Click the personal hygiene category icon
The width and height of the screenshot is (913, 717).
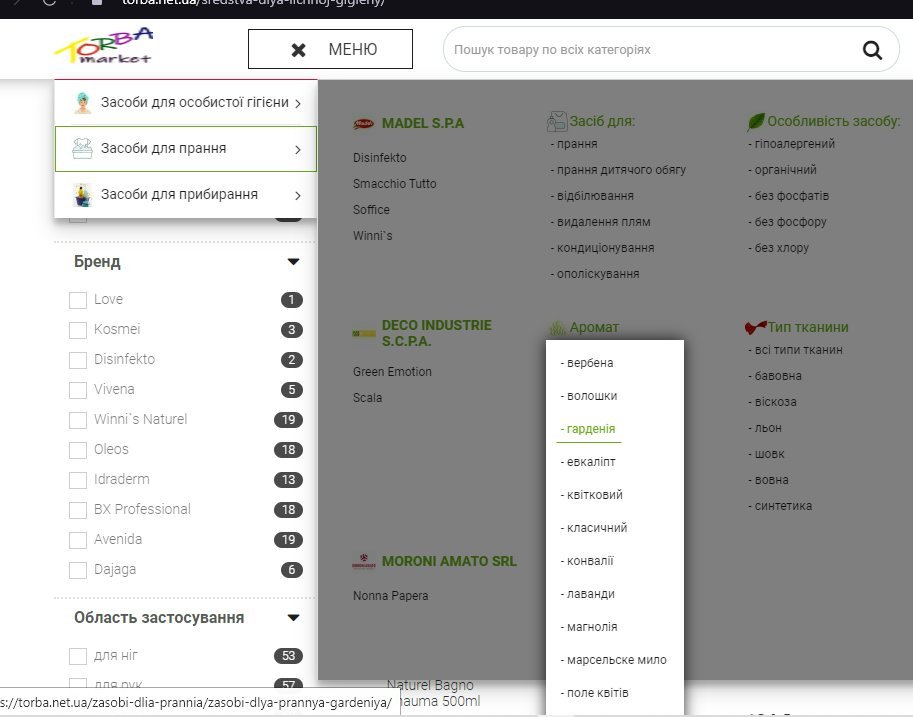[83, 103]
